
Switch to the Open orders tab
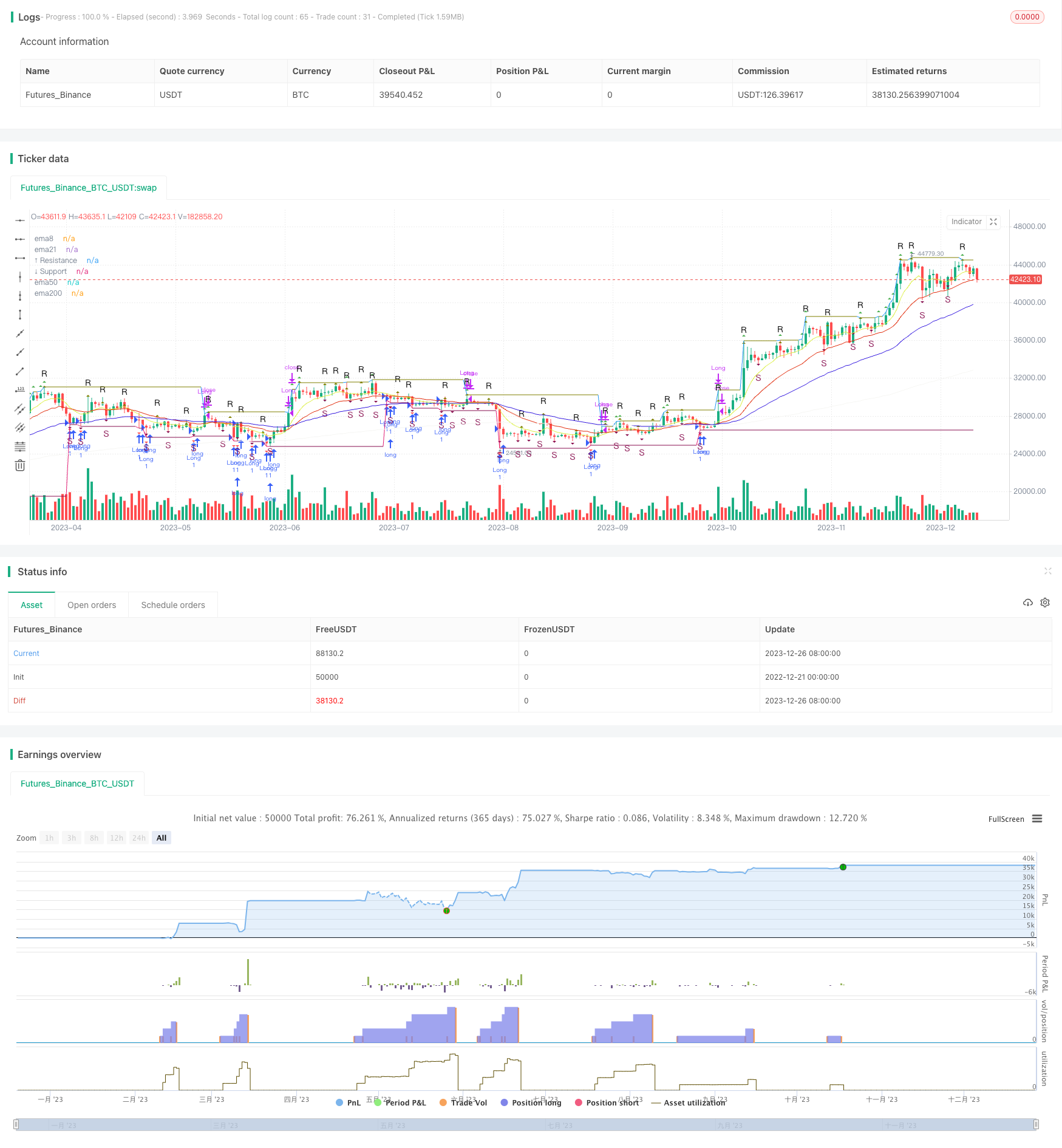pyautogui.click(x=92, y=605)
